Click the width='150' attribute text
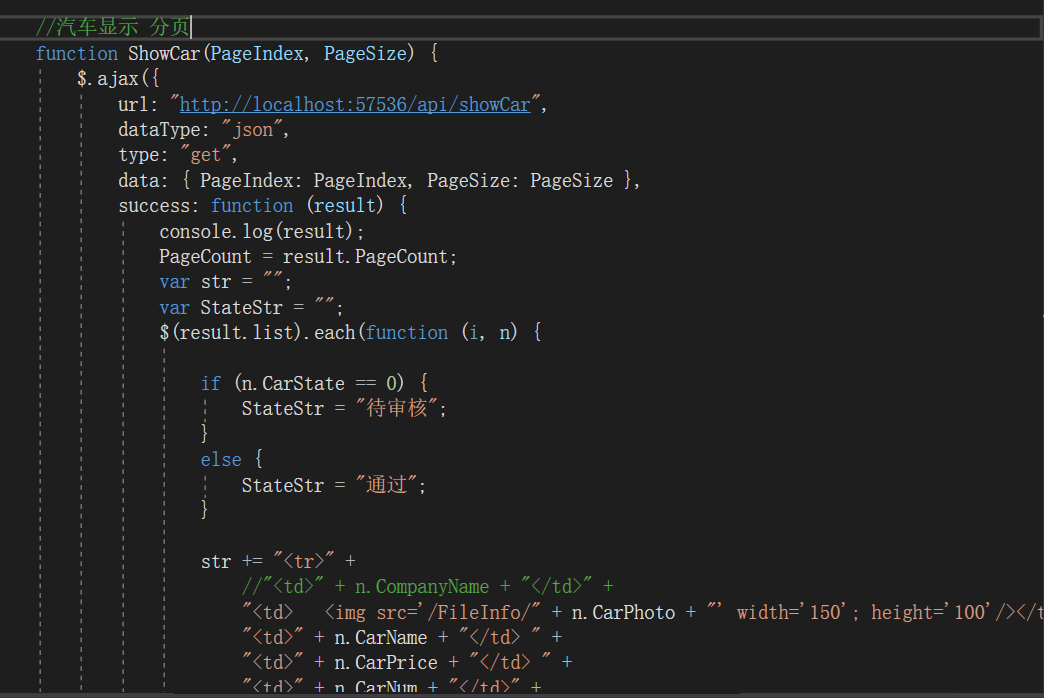The image size is (1044, 698). (791, 611)
